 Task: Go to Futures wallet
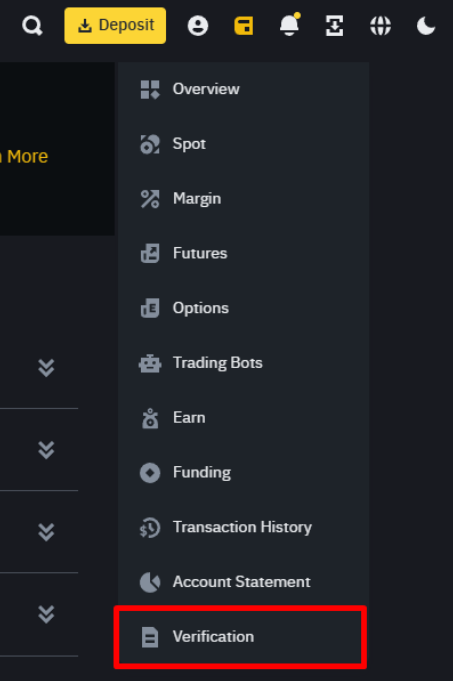coord(243,253)
